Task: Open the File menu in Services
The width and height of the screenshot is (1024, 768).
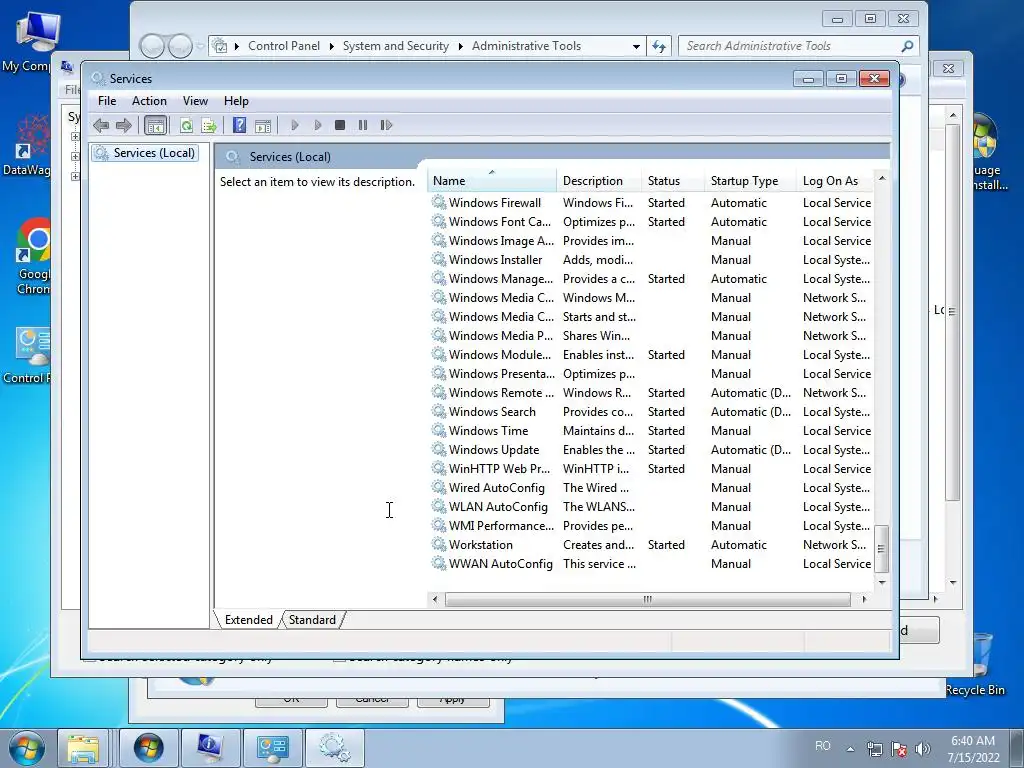Action: pyautogui.click(x=107, y=101)
